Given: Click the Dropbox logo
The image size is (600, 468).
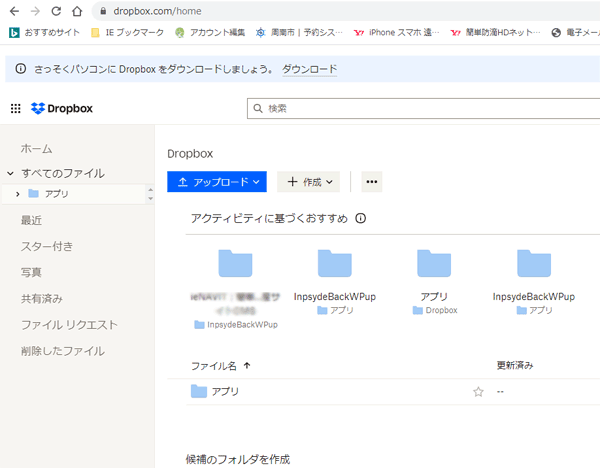Looking at the screenshot, I should tap(62, 109).
